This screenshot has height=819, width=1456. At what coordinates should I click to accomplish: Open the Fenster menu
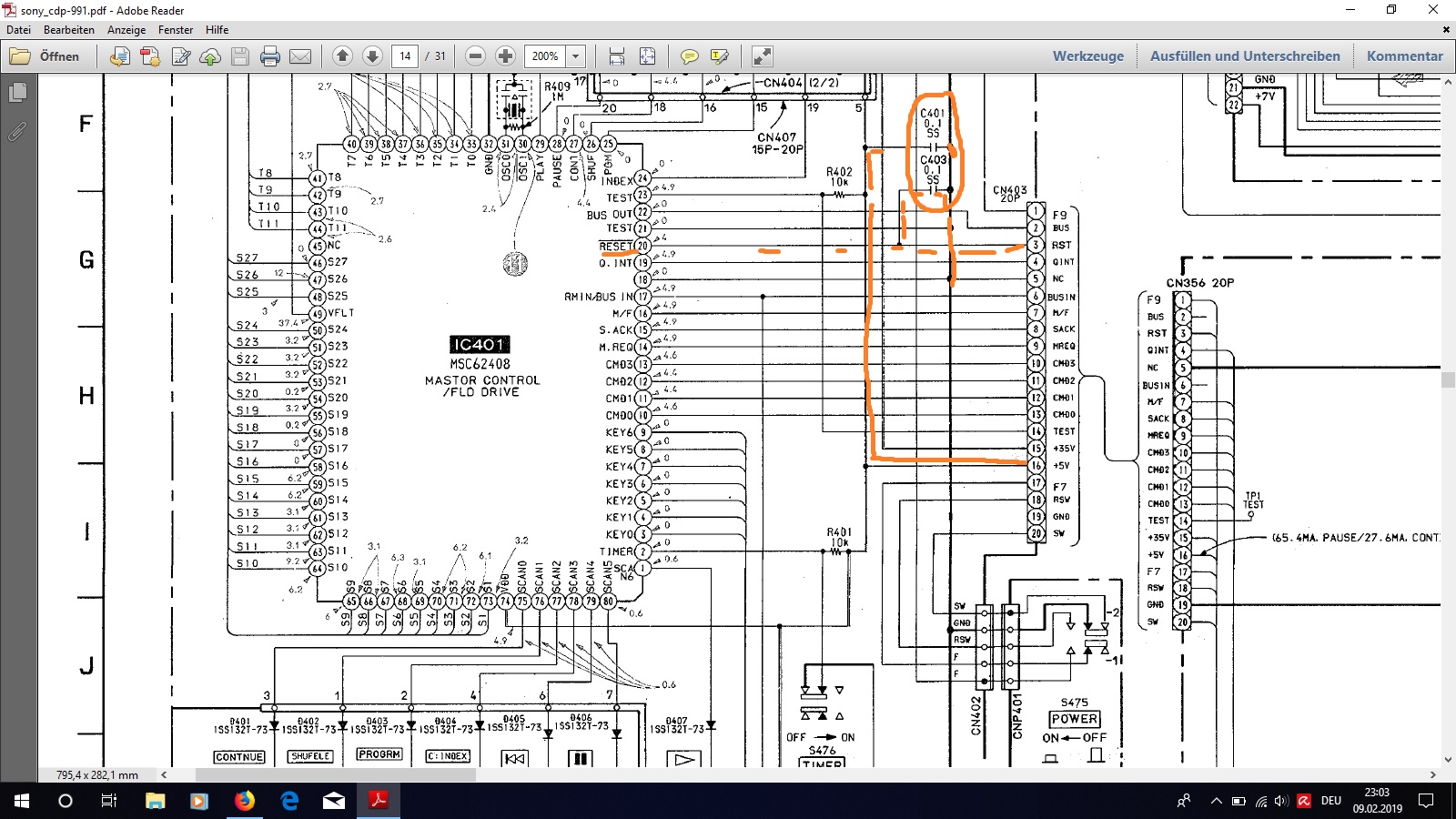176,30
